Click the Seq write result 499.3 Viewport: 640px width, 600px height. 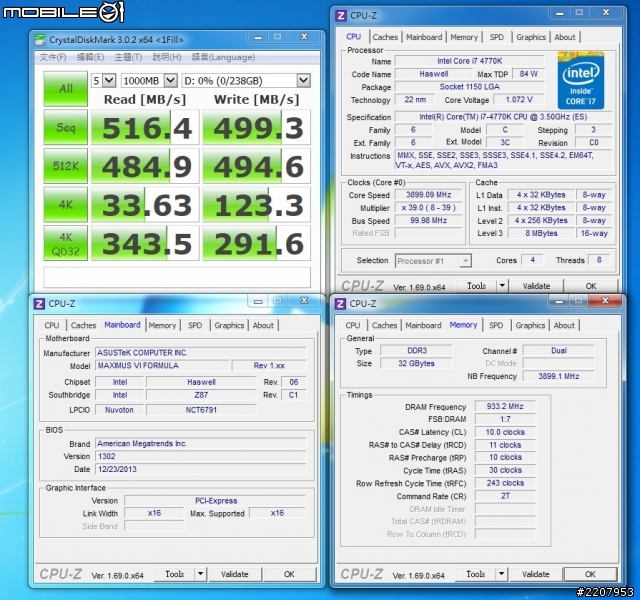click(256, 127)
